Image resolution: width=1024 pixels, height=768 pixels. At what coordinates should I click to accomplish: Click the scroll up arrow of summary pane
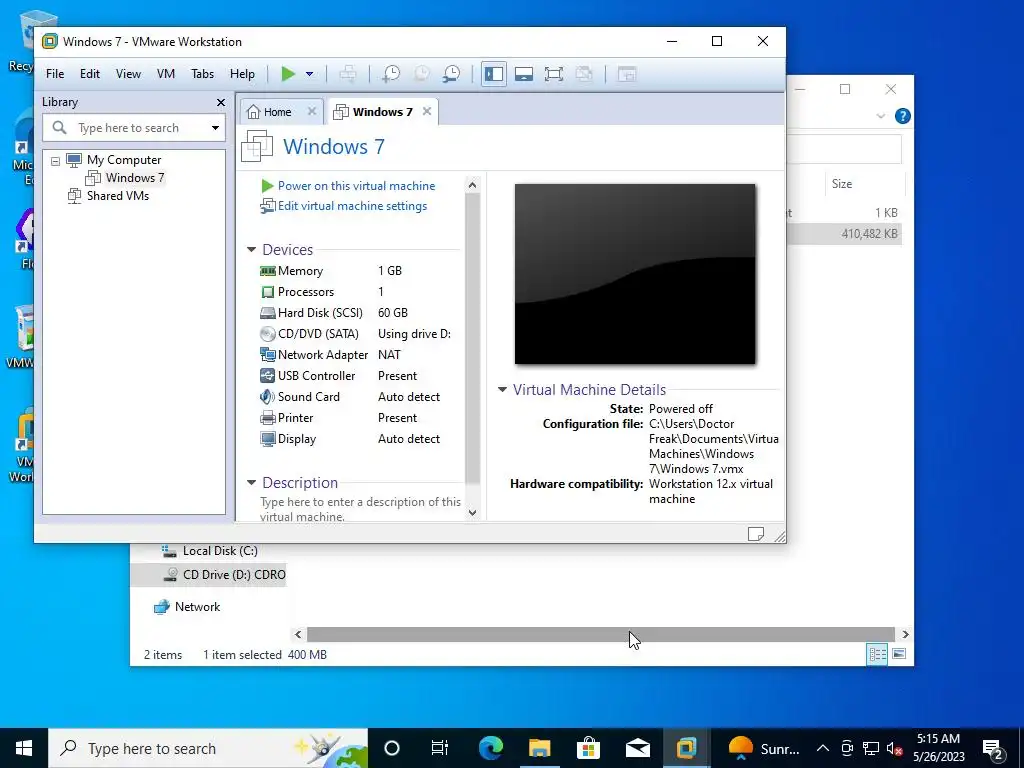click(x=473, y=185)
